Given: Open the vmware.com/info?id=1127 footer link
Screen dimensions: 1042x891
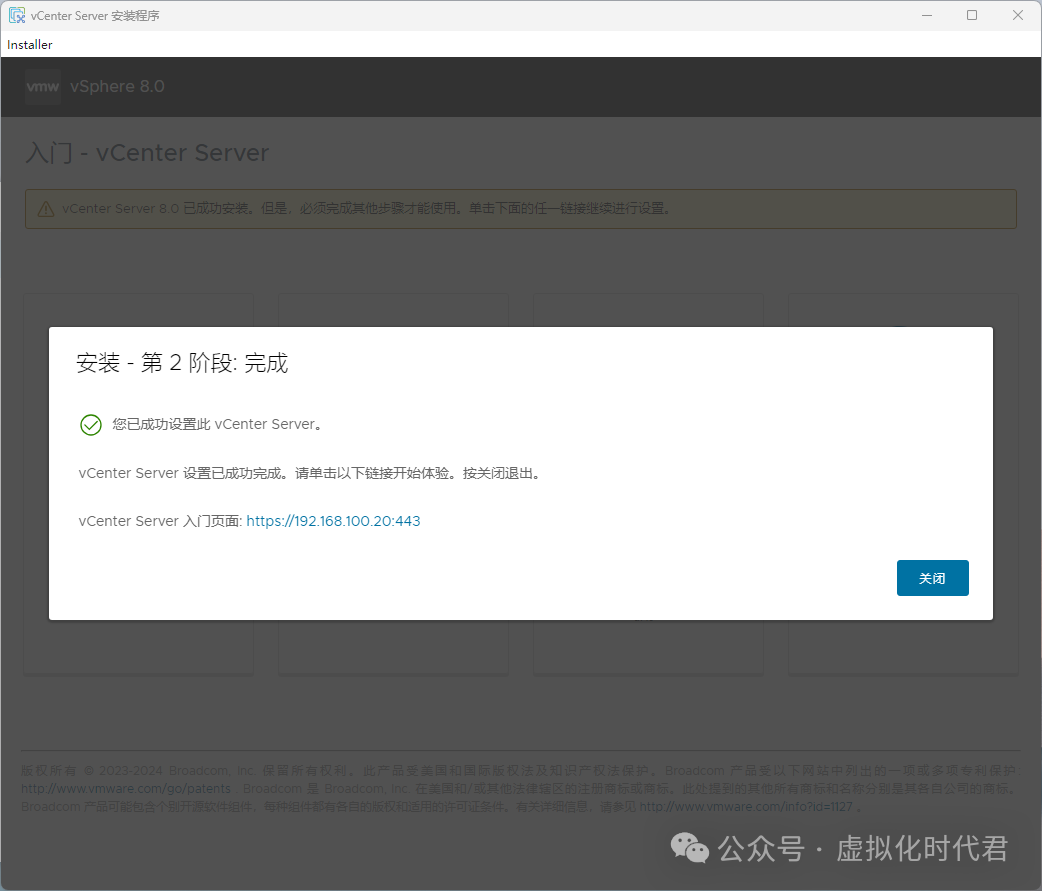Looking at the screenshot, I should 746,807.
